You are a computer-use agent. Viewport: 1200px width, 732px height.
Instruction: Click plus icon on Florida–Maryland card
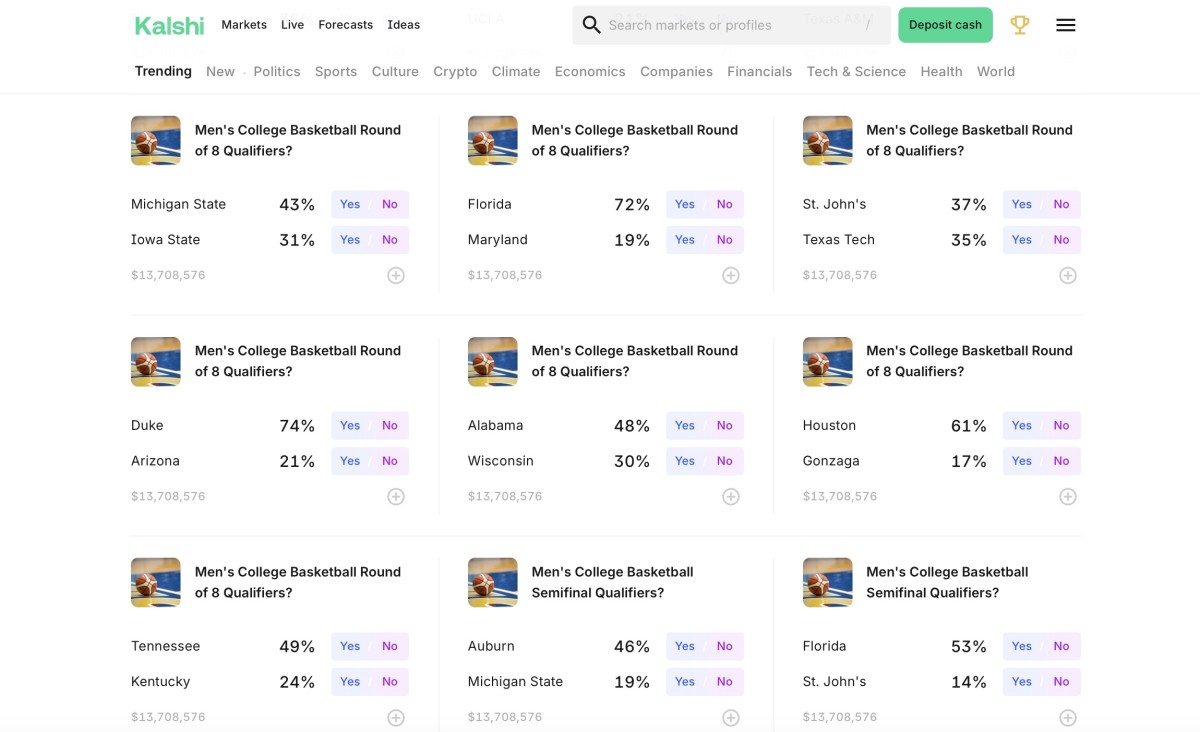731,275
